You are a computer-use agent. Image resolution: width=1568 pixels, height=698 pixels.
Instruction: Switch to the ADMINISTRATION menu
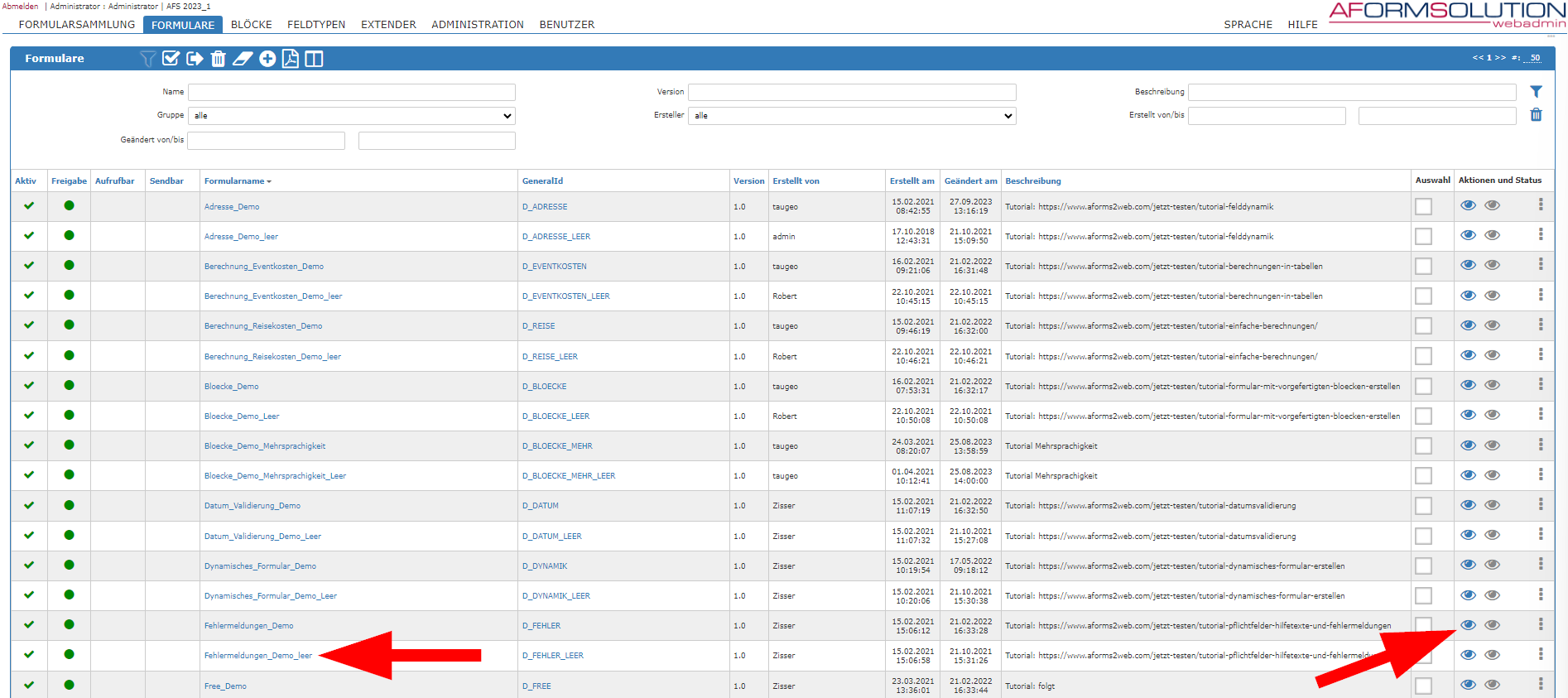click(477, 25)
